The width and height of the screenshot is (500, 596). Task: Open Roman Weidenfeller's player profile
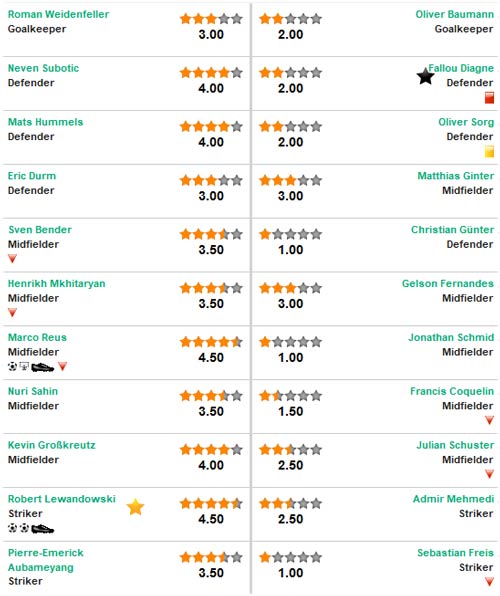point(58,14)
